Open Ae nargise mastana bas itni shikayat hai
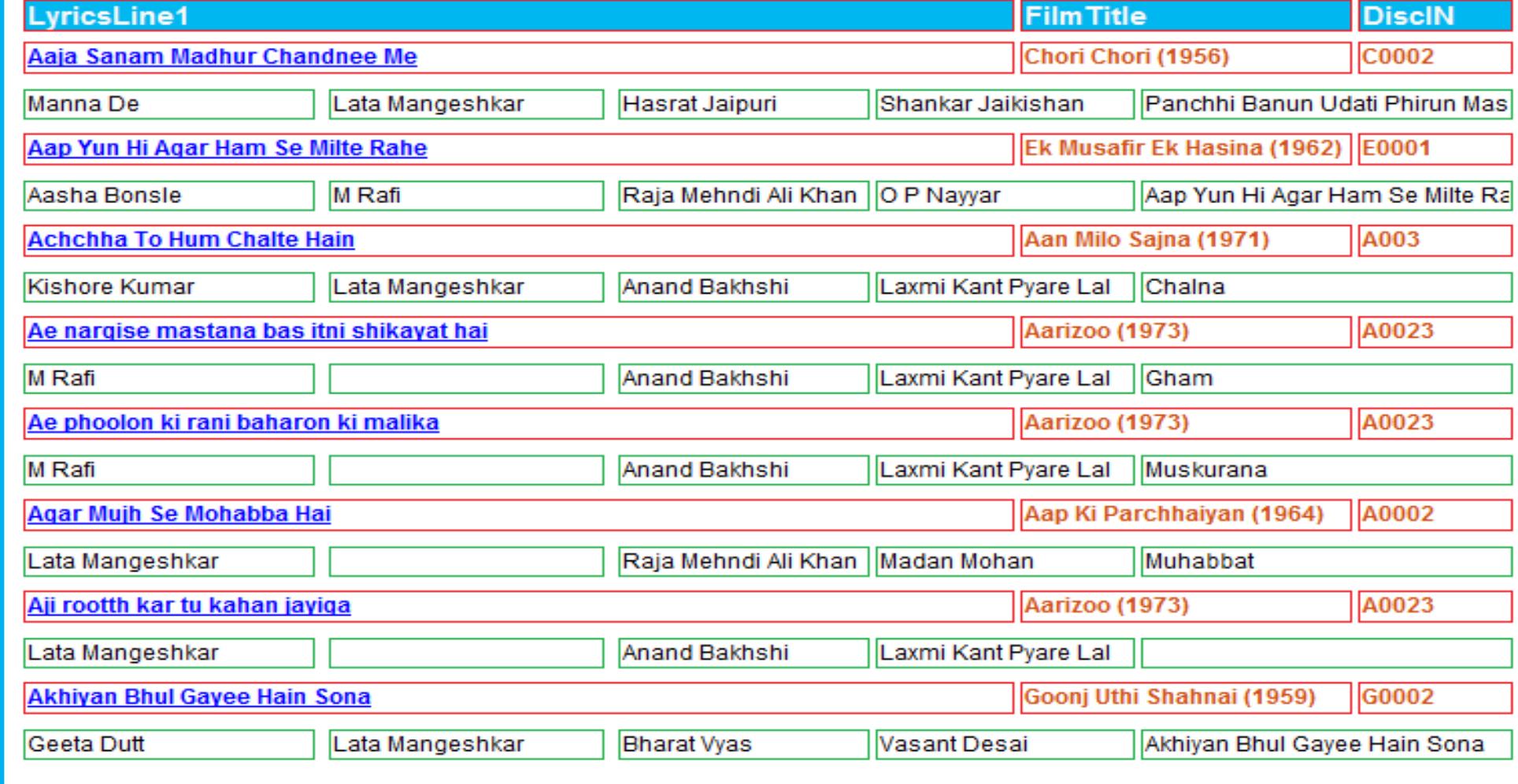 [257, 331]
